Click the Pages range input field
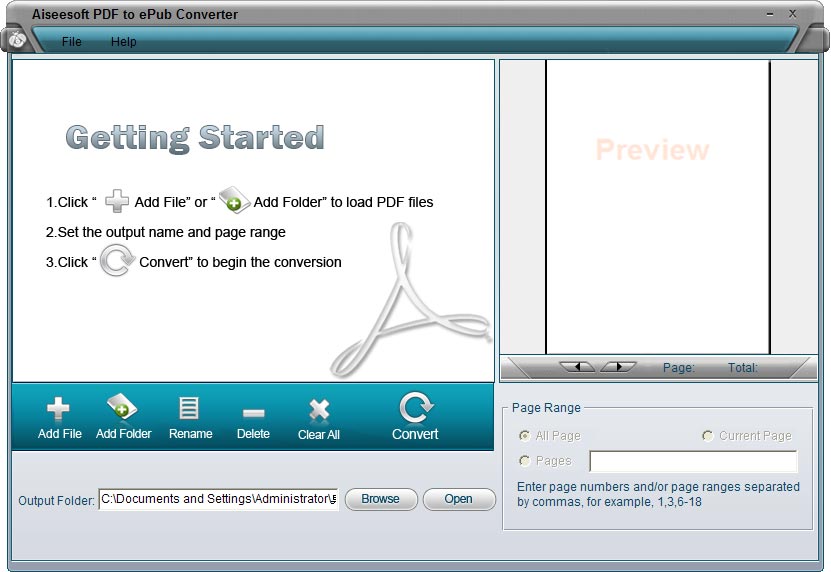831x572 pixels. click(693, 461)
